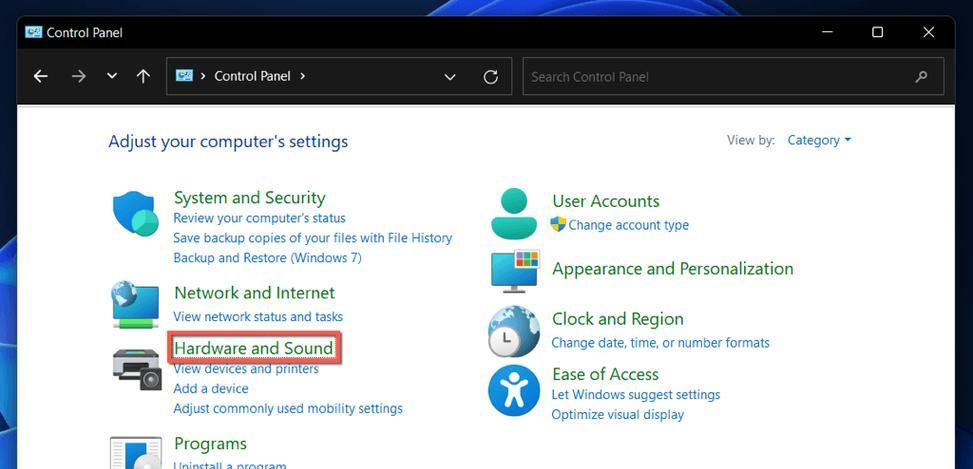Viewport: 973px width, 469px height.
Task: Expand the address bar history dropdown
Action: click(450, 77)
